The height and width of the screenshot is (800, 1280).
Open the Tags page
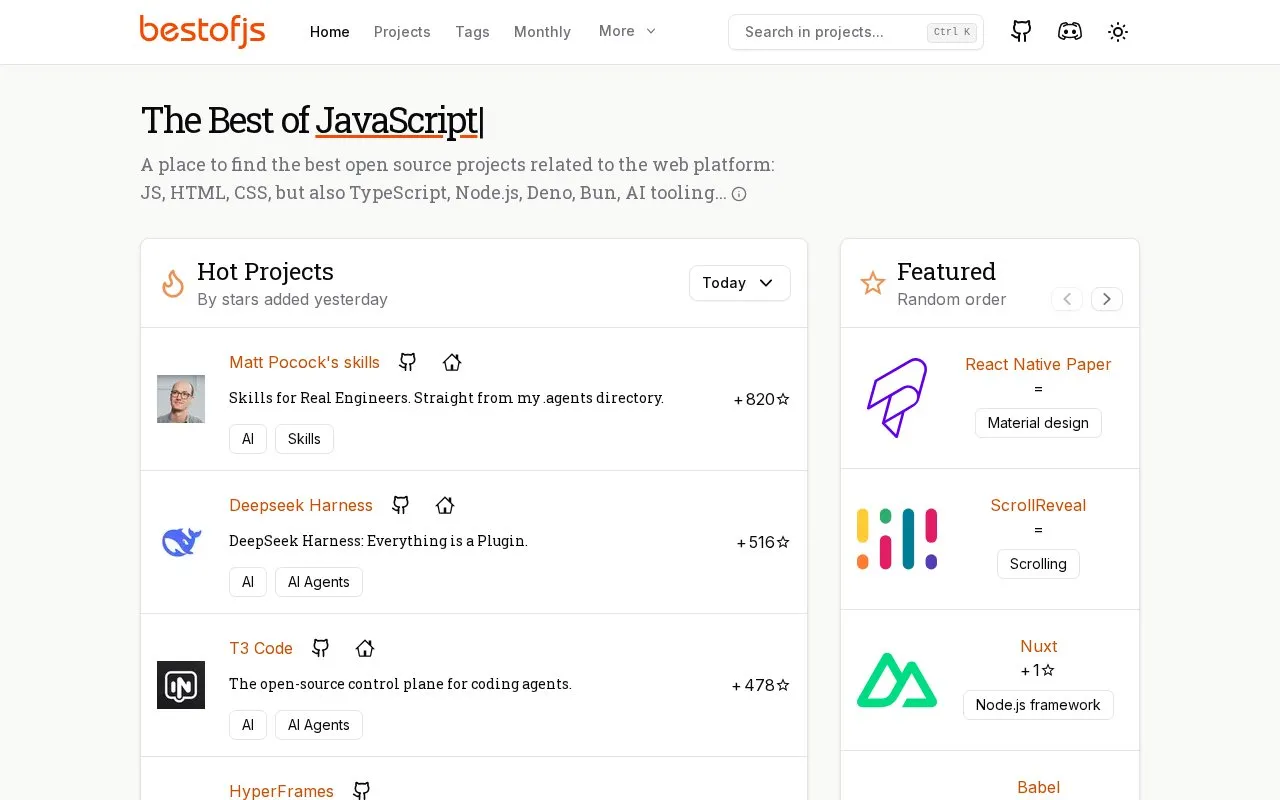coord(472,32)
